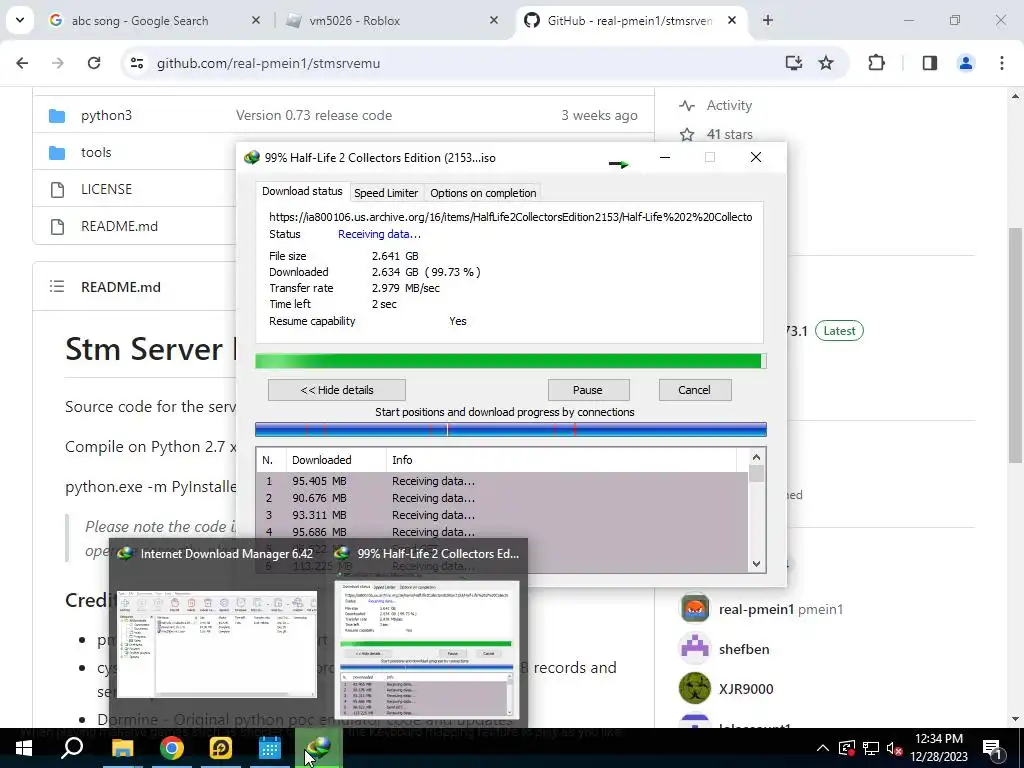Select connection row 3 with 93.311 MB
The height and width of the screenshot is (768, 1024).
coord(502,515)
